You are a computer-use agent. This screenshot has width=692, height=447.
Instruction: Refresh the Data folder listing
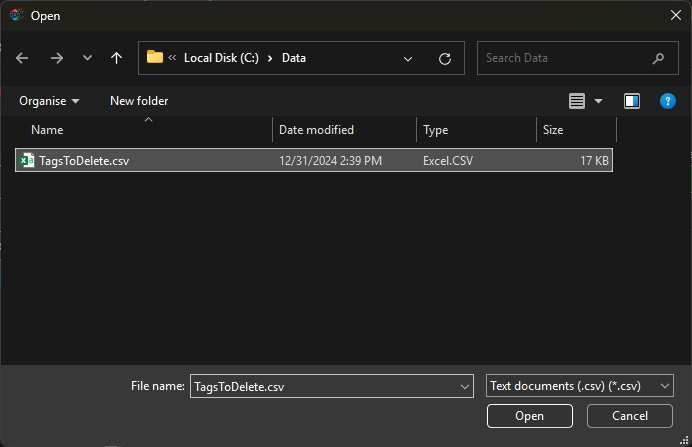(x=445, y=58)
